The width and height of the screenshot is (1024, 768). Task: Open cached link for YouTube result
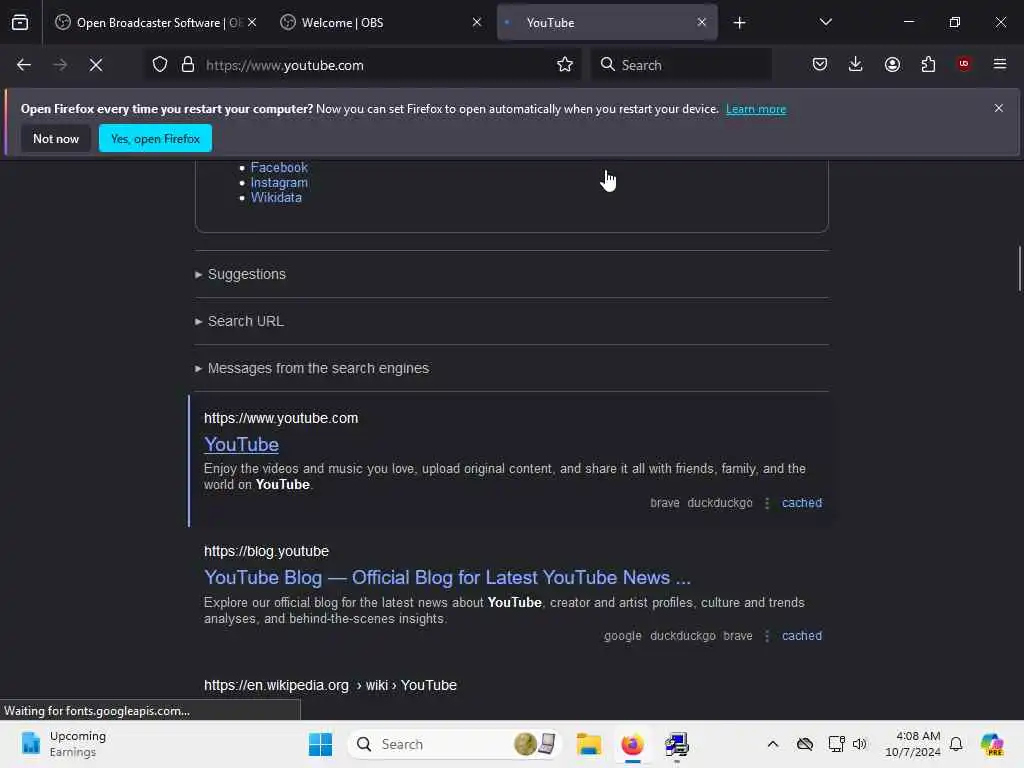click(802, 503)
